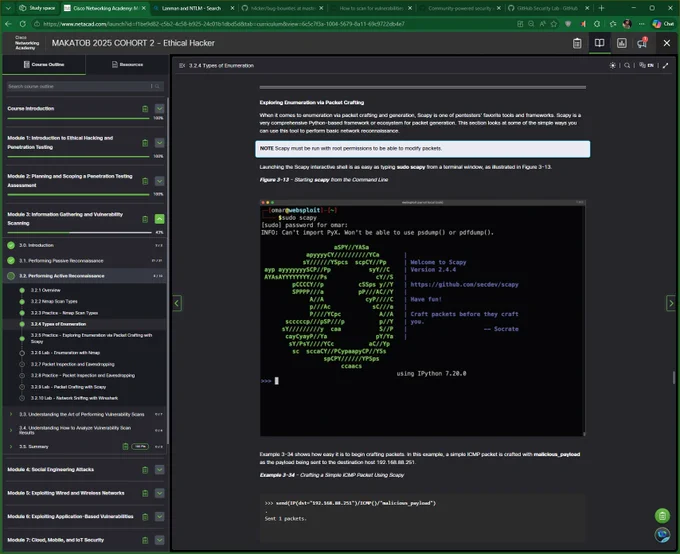Collapse the Module 3 section using green chevron

(160, 219)
